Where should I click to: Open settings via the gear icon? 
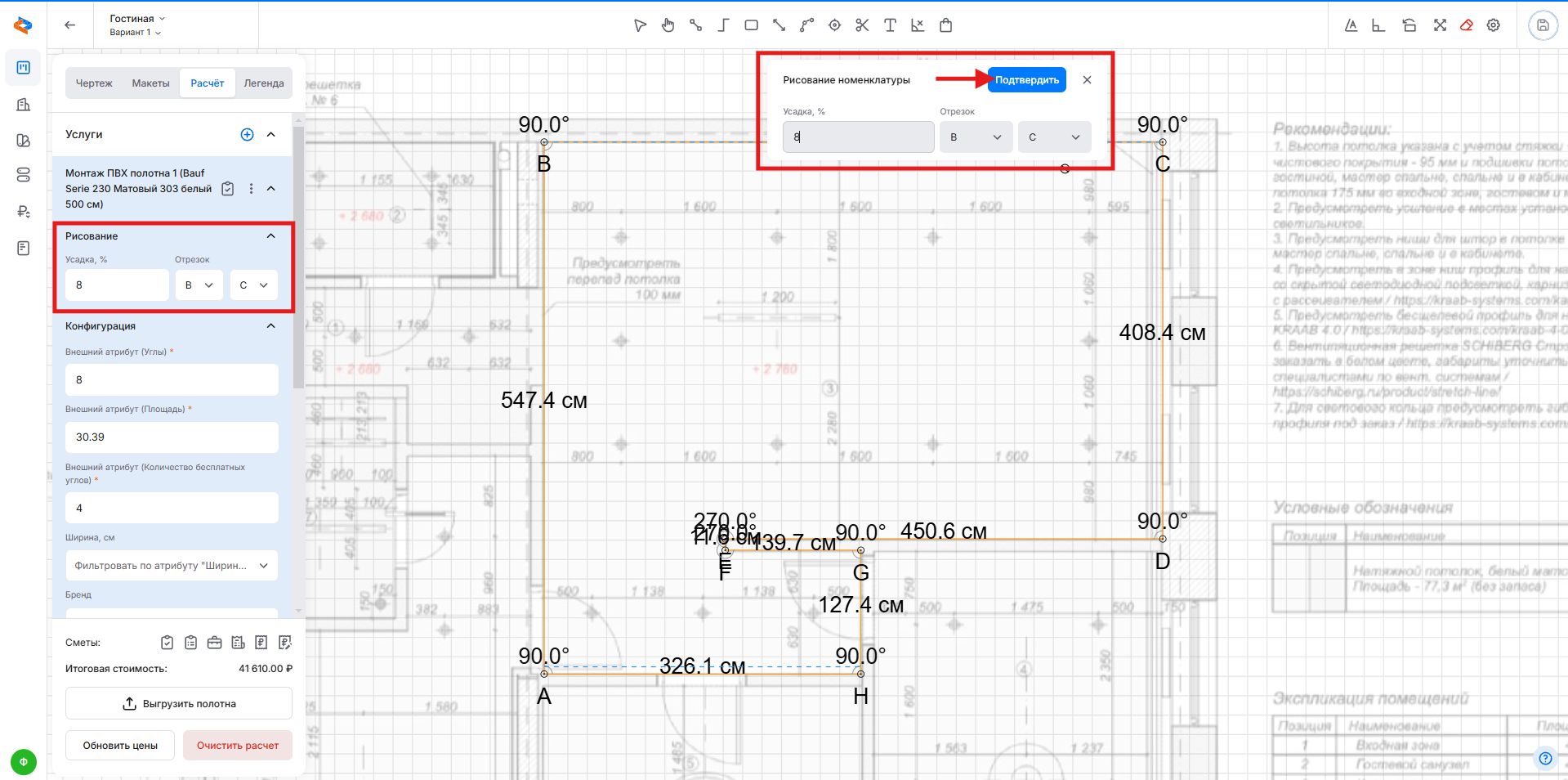pos(1493,25)
